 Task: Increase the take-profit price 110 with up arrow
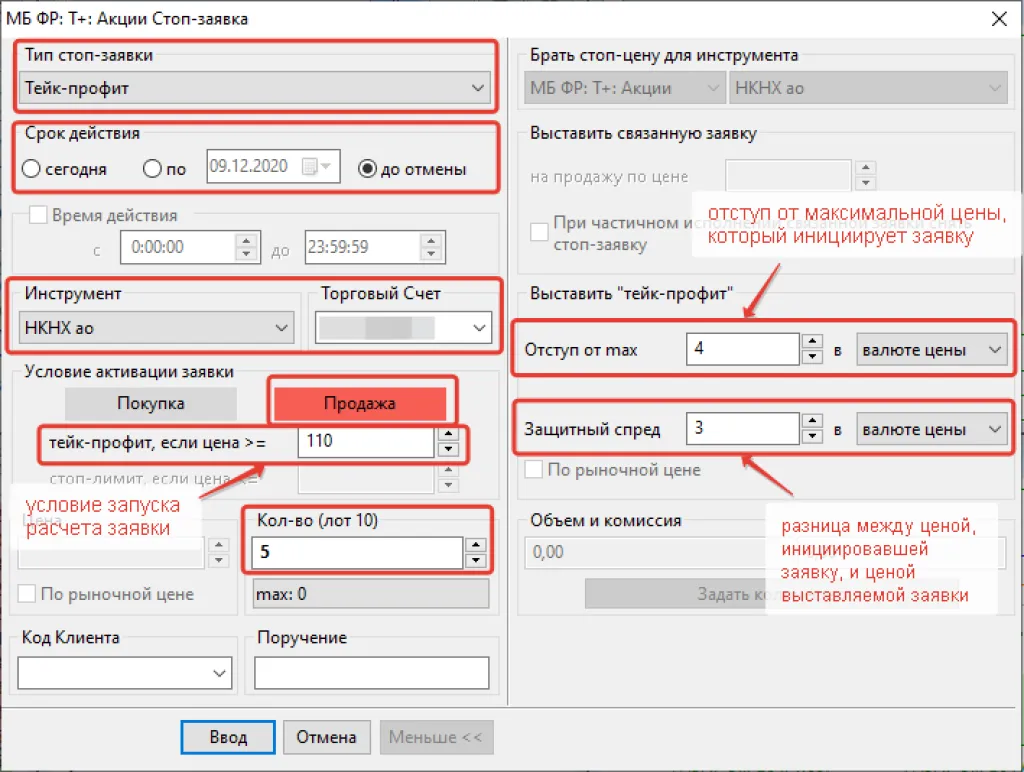click(x=449, y=434)
